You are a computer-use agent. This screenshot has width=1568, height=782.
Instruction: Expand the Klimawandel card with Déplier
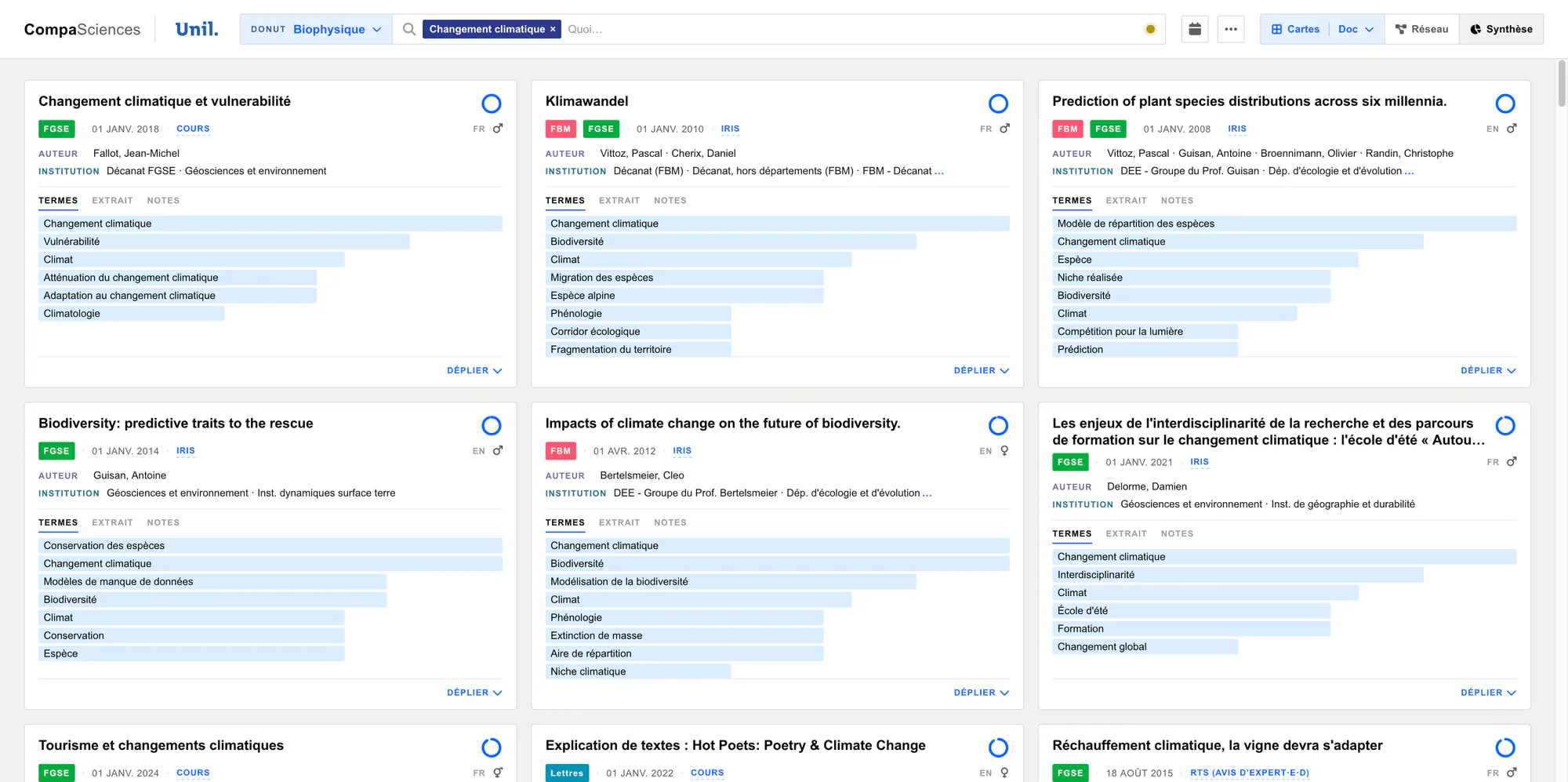(982, 370)
